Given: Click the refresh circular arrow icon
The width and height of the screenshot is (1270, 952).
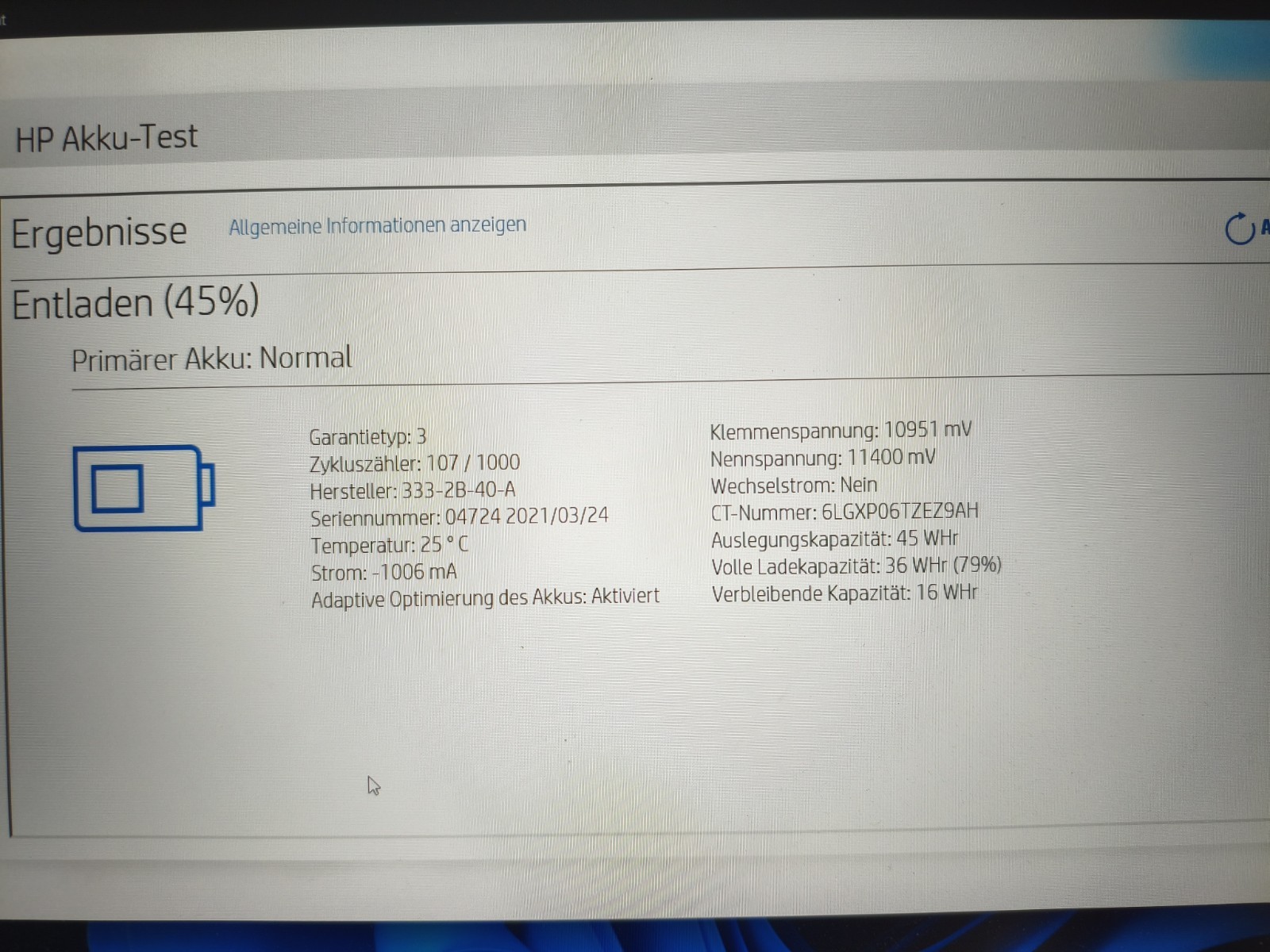Looking at the screenshot, I should click(1239, 228).
